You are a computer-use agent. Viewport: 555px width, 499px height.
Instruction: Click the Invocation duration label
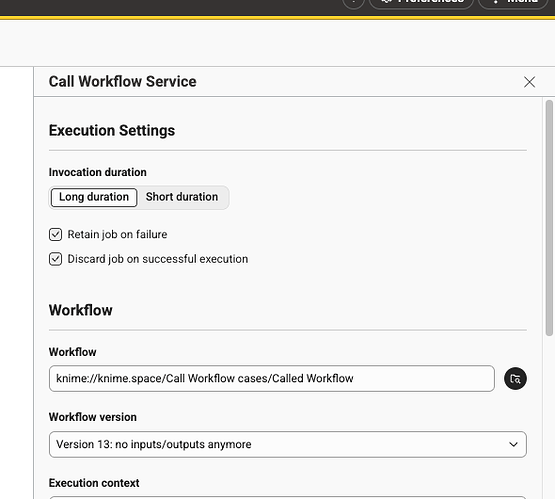click(x=98, y=172)
